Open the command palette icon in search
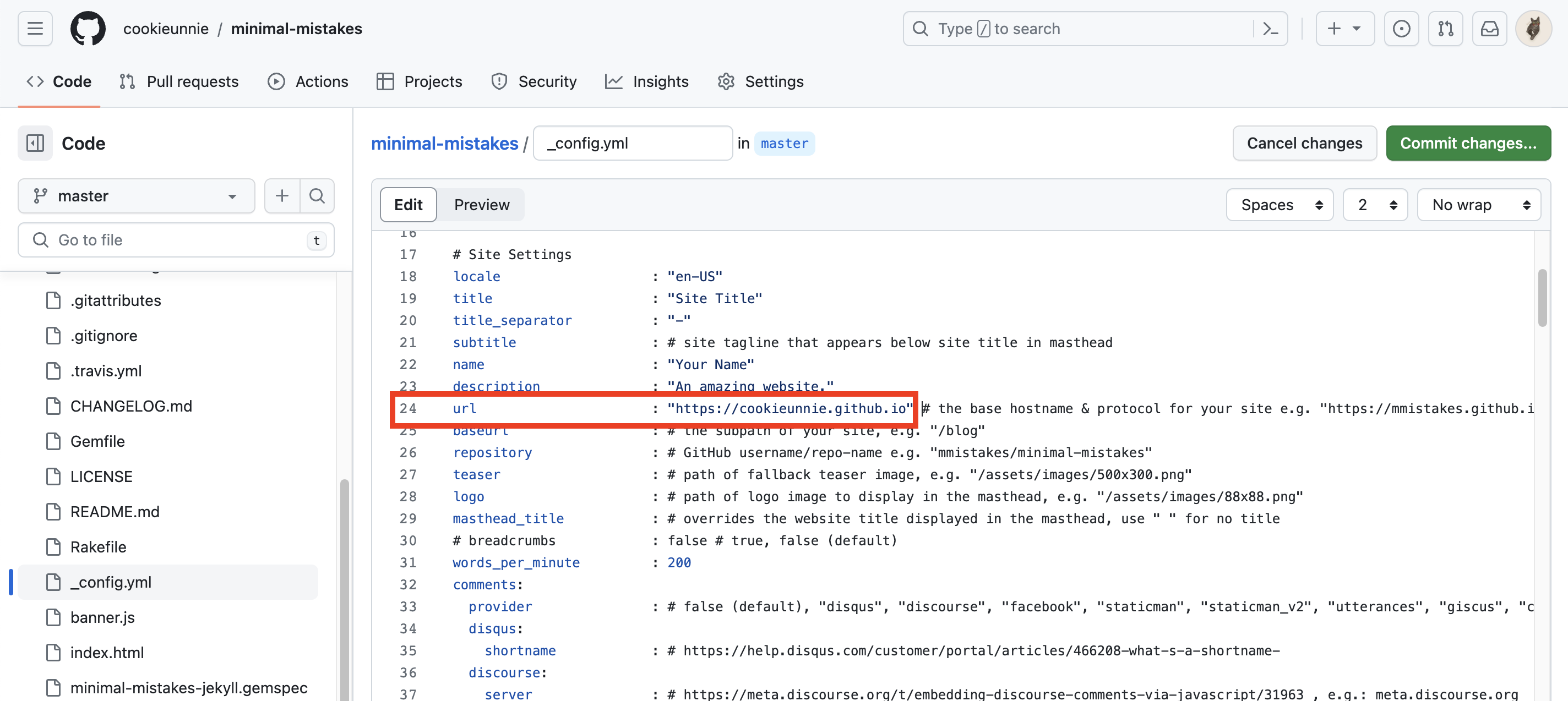The width and height of the screenshot is (1568, 701). pyautogui.click(x=1270, y=29)
